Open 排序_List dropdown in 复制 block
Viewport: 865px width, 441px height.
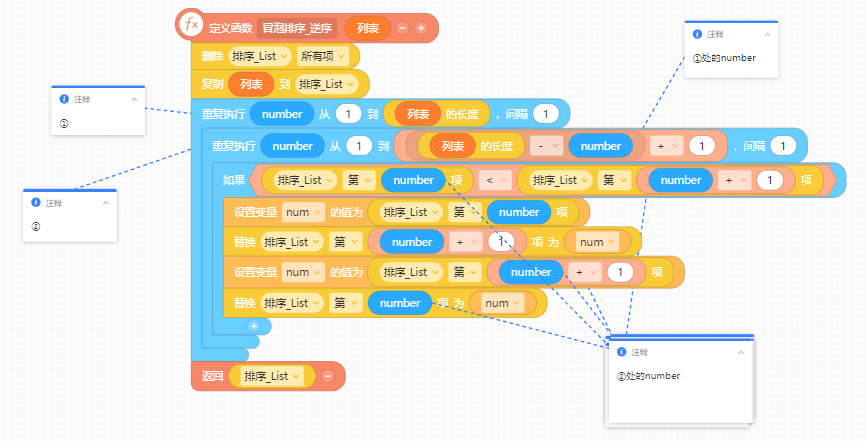(x=327, y=84)
